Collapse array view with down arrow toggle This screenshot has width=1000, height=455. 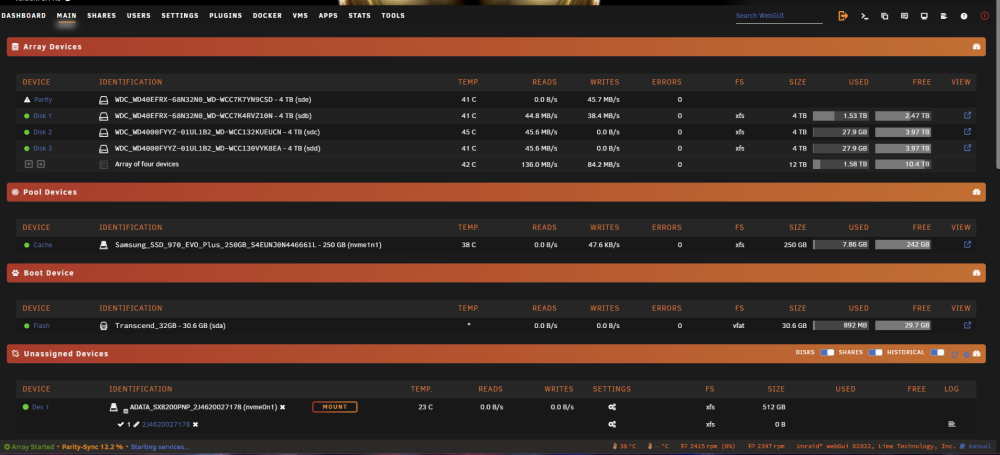click(29, 164)
